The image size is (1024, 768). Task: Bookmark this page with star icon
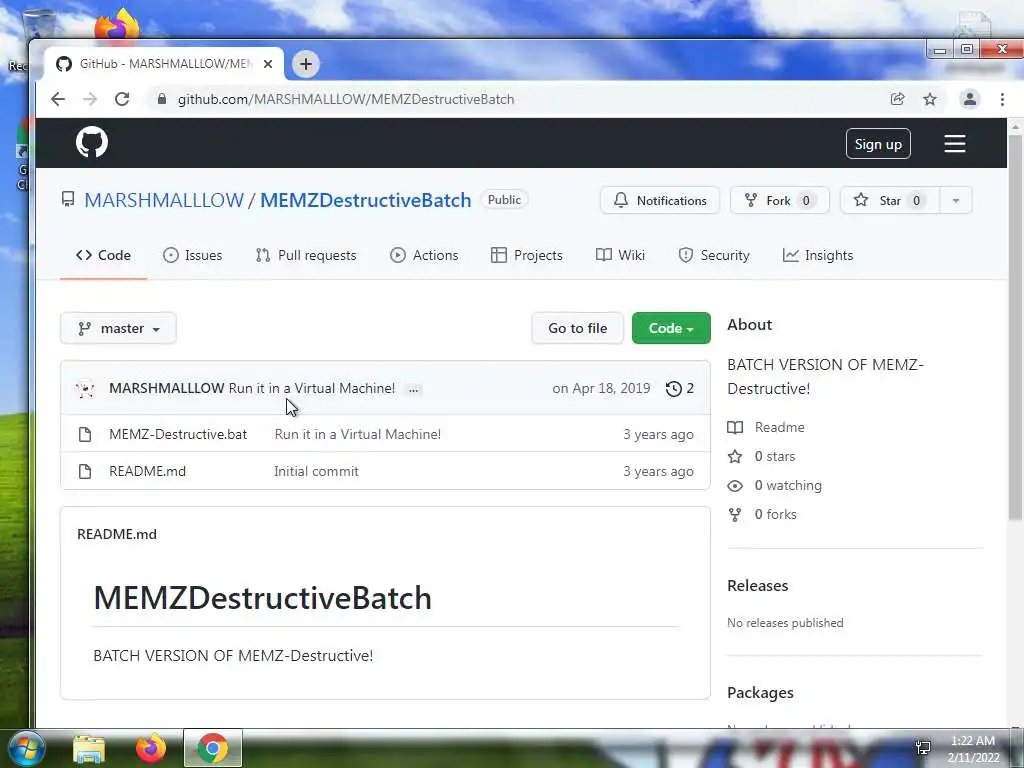(930, 99)
